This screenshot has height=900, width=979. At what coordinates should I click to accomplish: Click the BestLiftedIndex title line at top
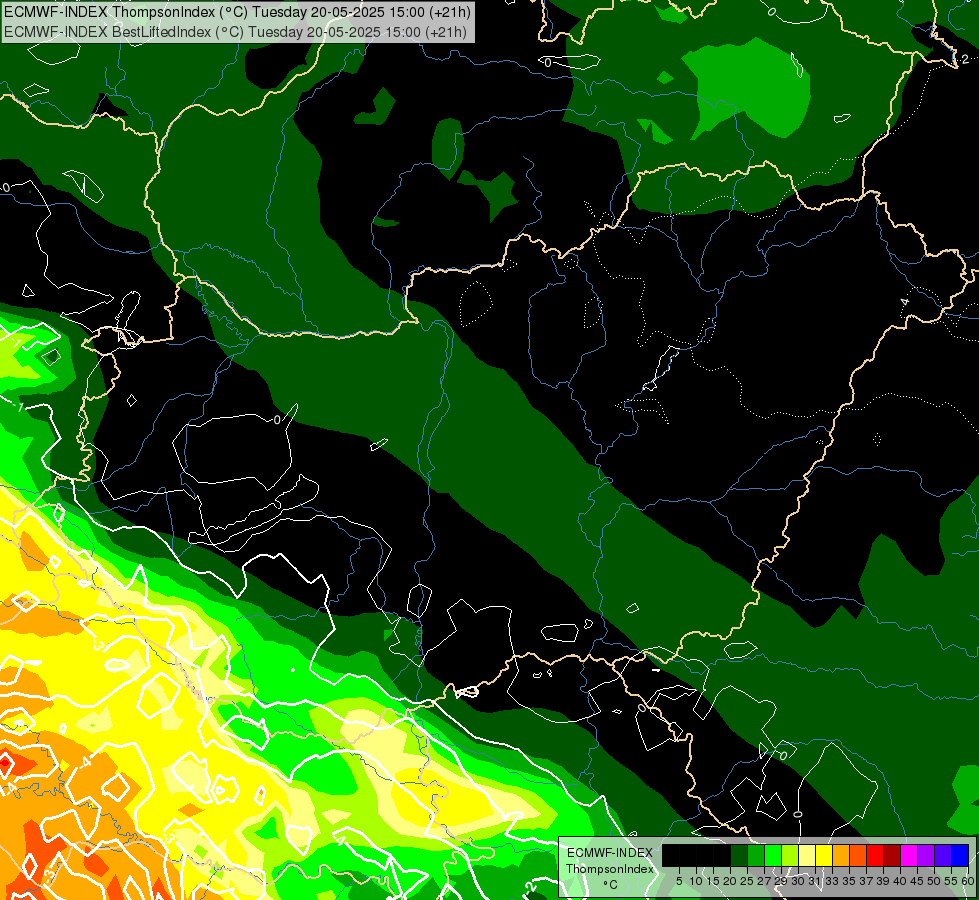235,32
